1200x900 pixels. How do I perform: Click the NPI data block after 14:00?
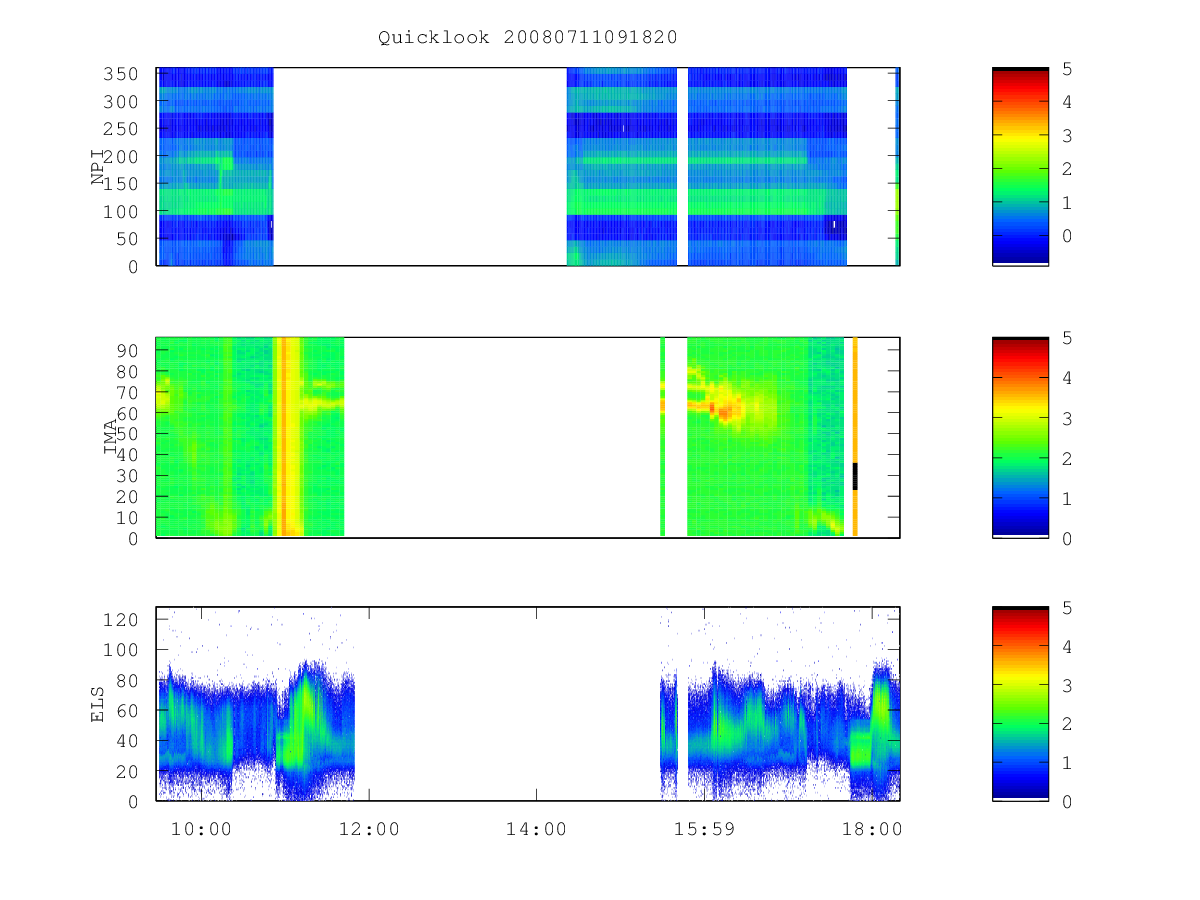pyautogui.click(x=622, y=166)
